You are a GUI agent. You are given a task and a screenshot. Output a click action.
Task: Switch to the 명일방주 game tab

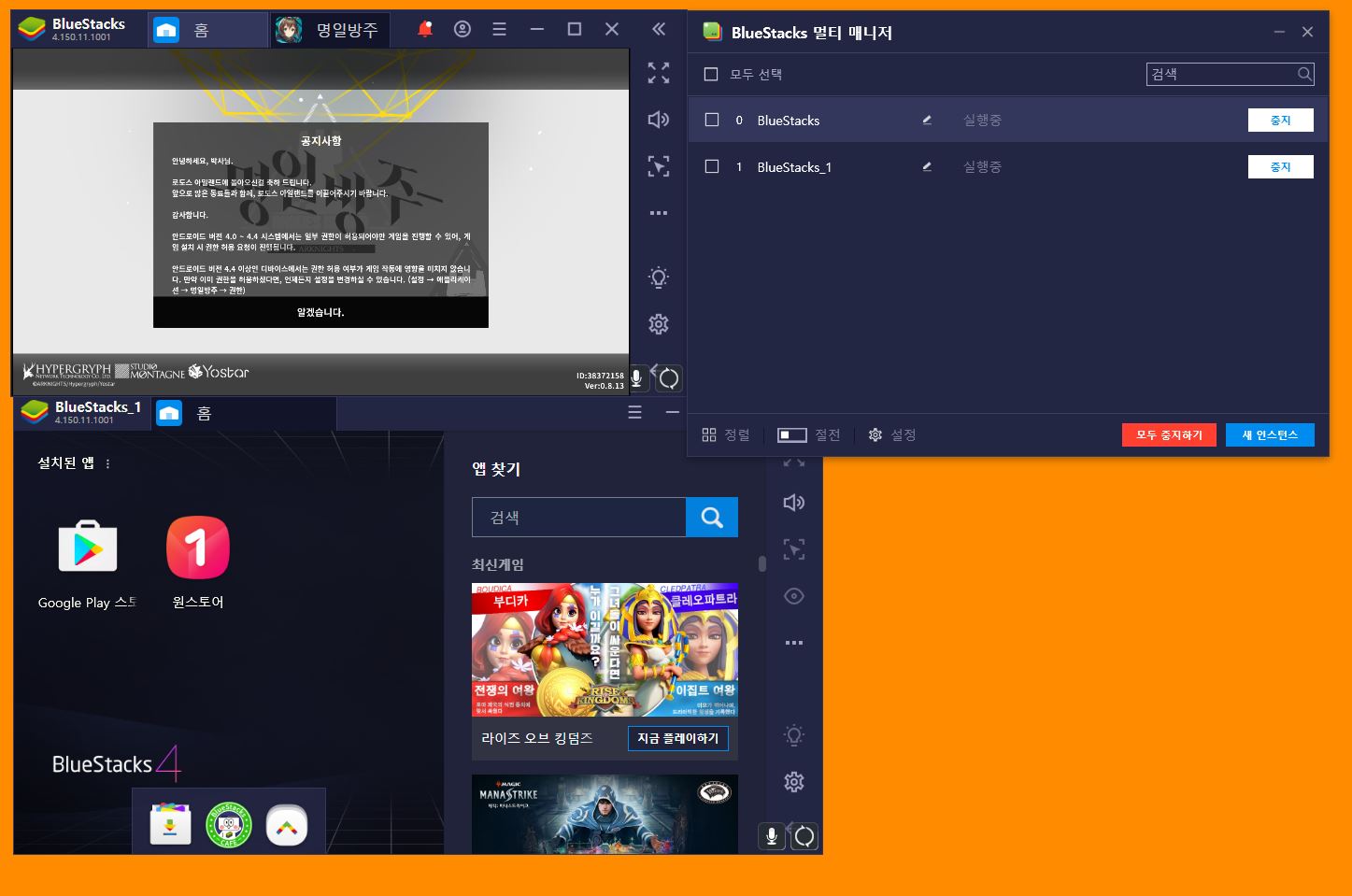329,30
